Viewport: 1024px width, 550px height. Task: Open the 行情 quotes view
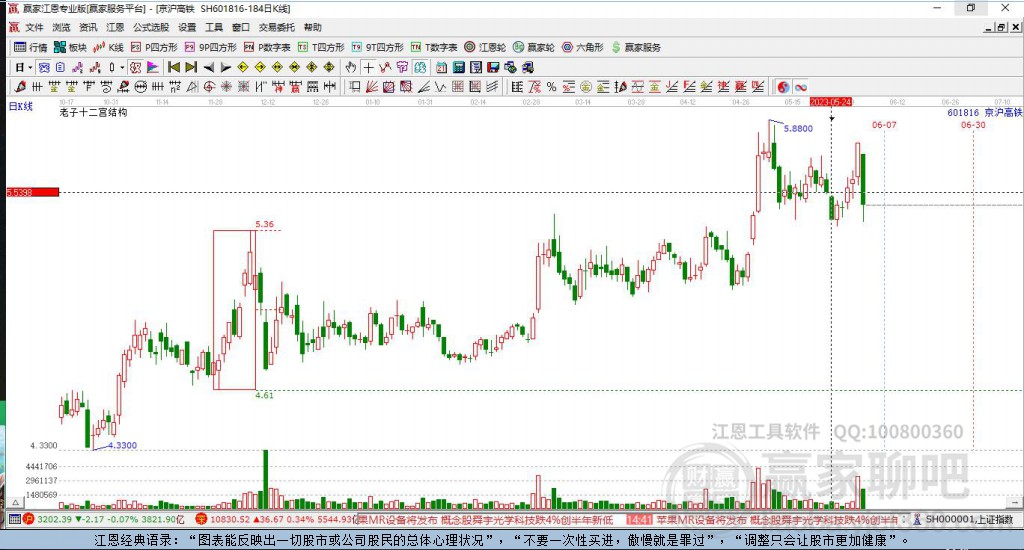point(31,47)
